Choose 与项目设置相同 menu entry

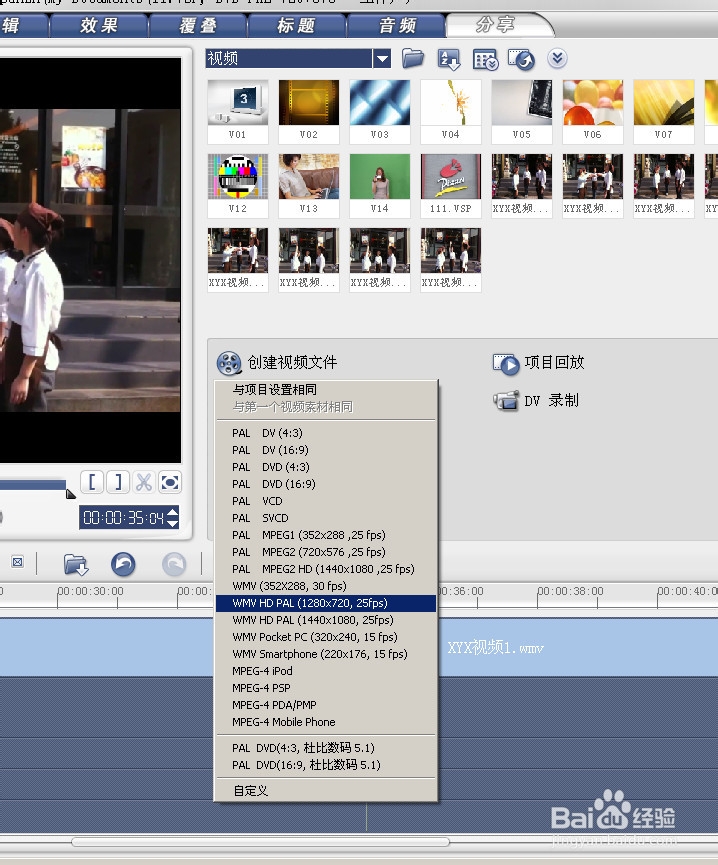coord(326,390)
